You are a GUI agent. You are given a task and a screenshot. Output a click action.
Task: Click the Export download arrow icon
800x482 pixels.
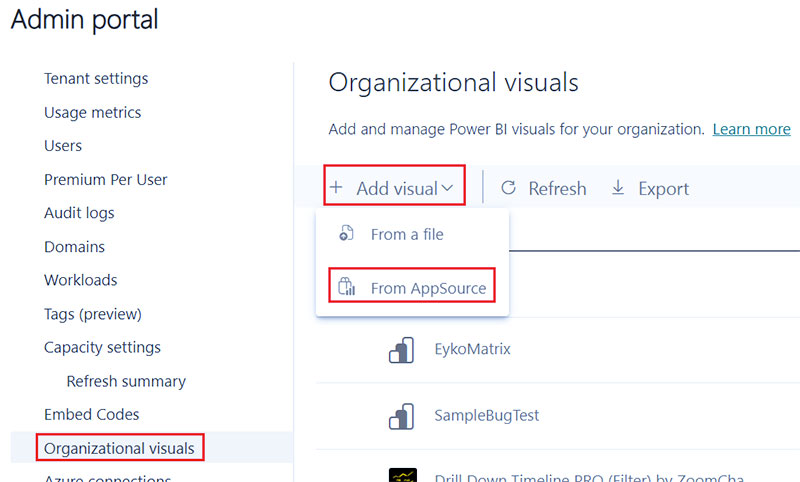(618, 187)
